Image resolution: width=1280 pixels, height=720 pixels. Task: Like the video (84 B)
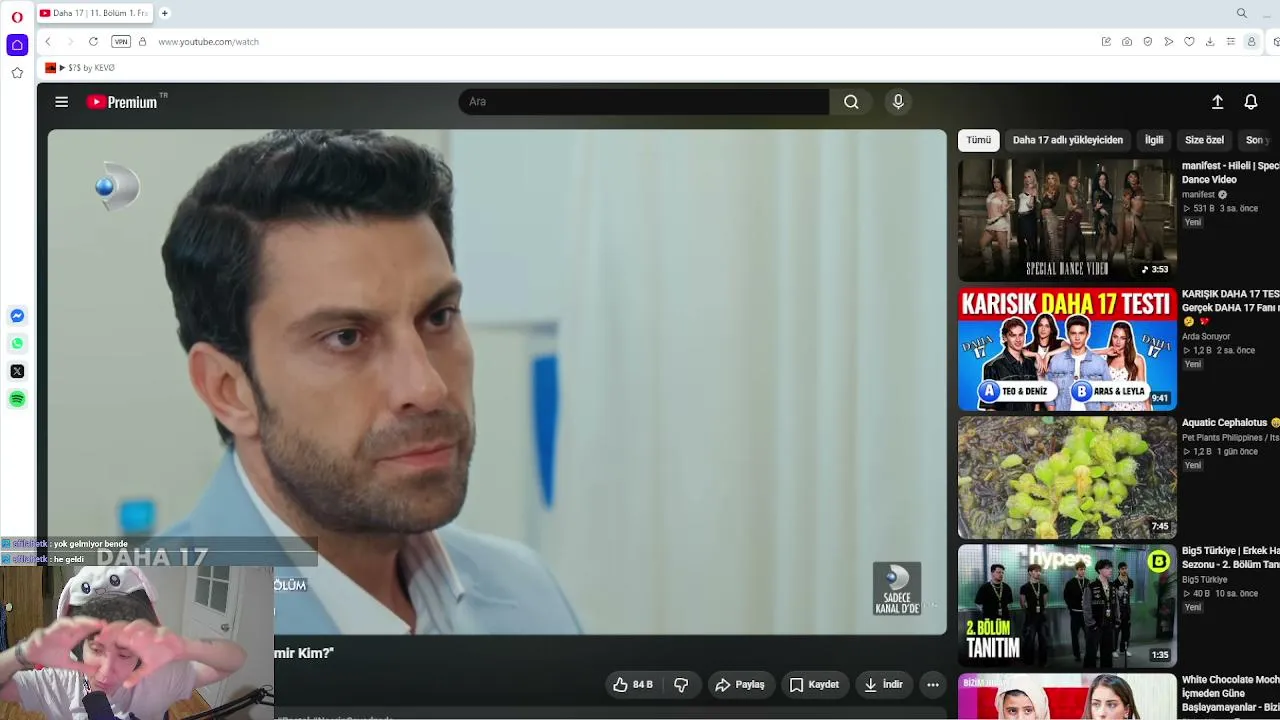tap(633, 685)
